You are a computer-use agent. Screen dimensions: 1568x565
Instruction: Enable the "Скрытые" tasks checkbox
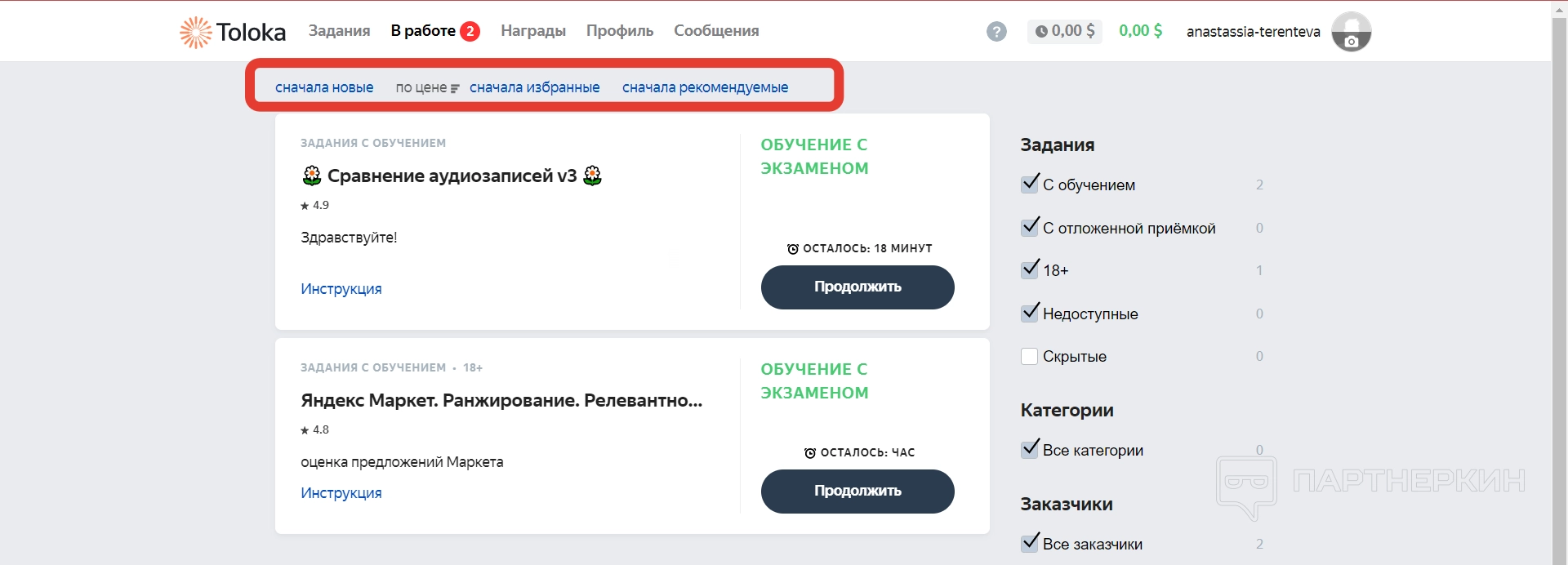(x=1030, y=356)
